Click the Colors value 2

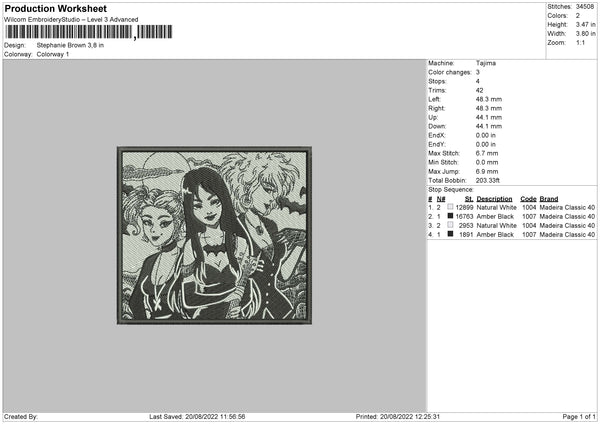(x=577, y=16)
